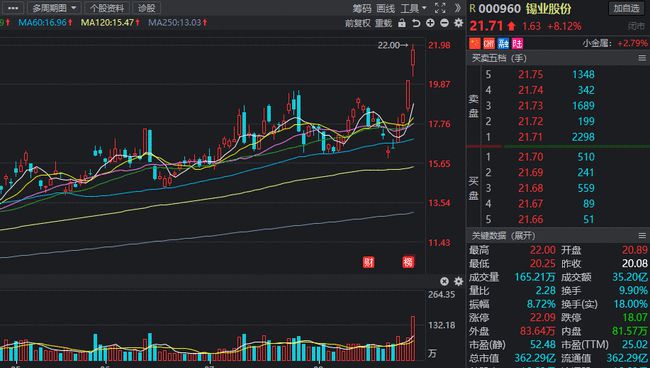Open volume panel settings gear
Screen dimensions: 650x368
coord(458,281)
